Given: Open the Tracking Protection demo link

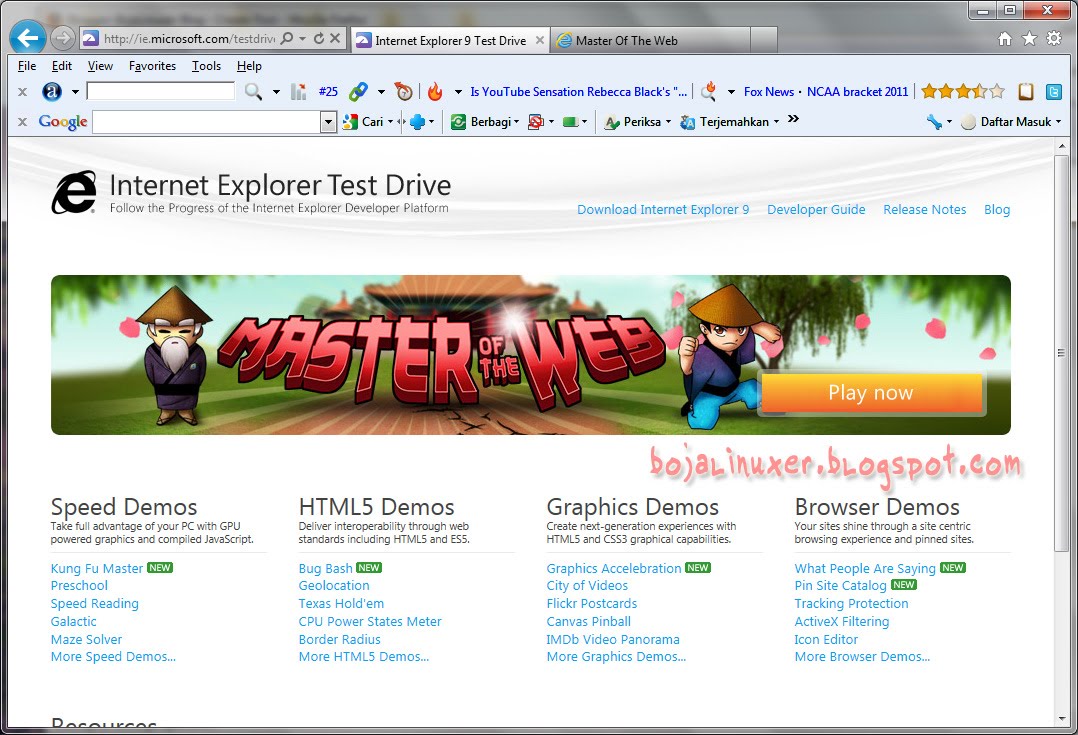Looking at the screenshot, I should click(851, 604).
